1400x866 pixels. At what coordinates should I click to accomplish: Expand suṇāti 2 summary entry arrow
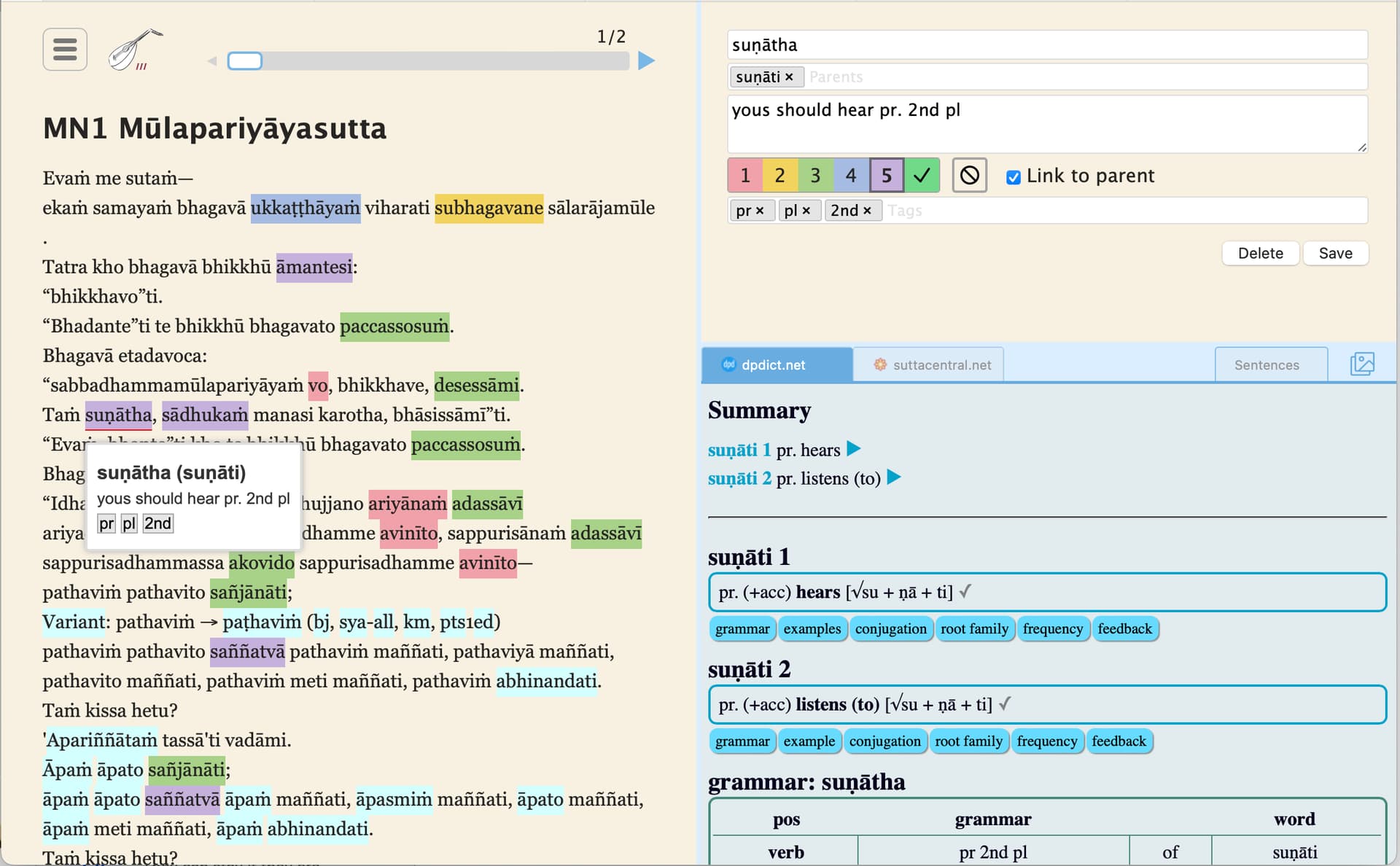894,477
